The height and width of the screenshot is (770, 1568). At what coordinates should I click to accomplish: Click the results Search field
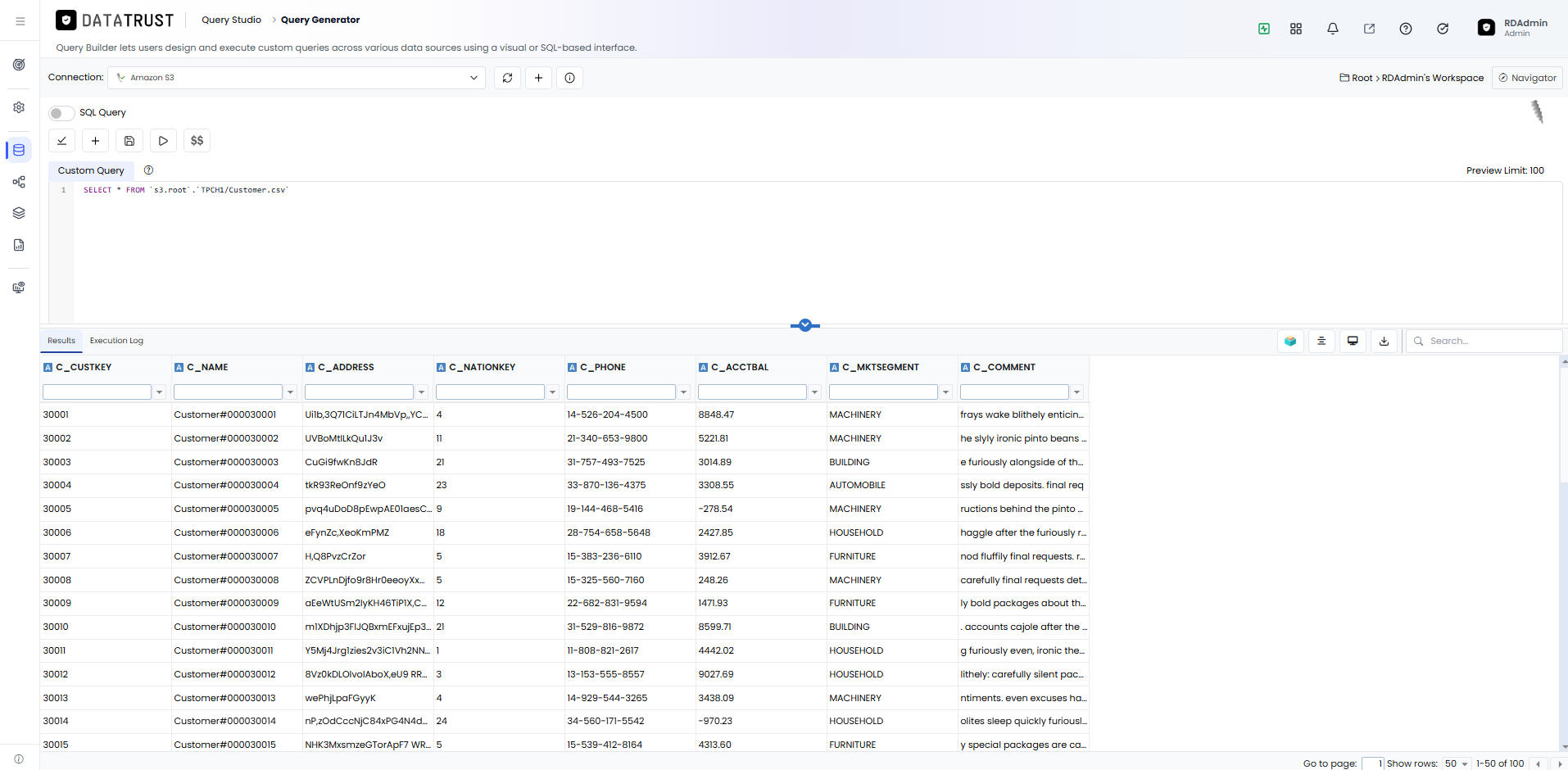1484,341
